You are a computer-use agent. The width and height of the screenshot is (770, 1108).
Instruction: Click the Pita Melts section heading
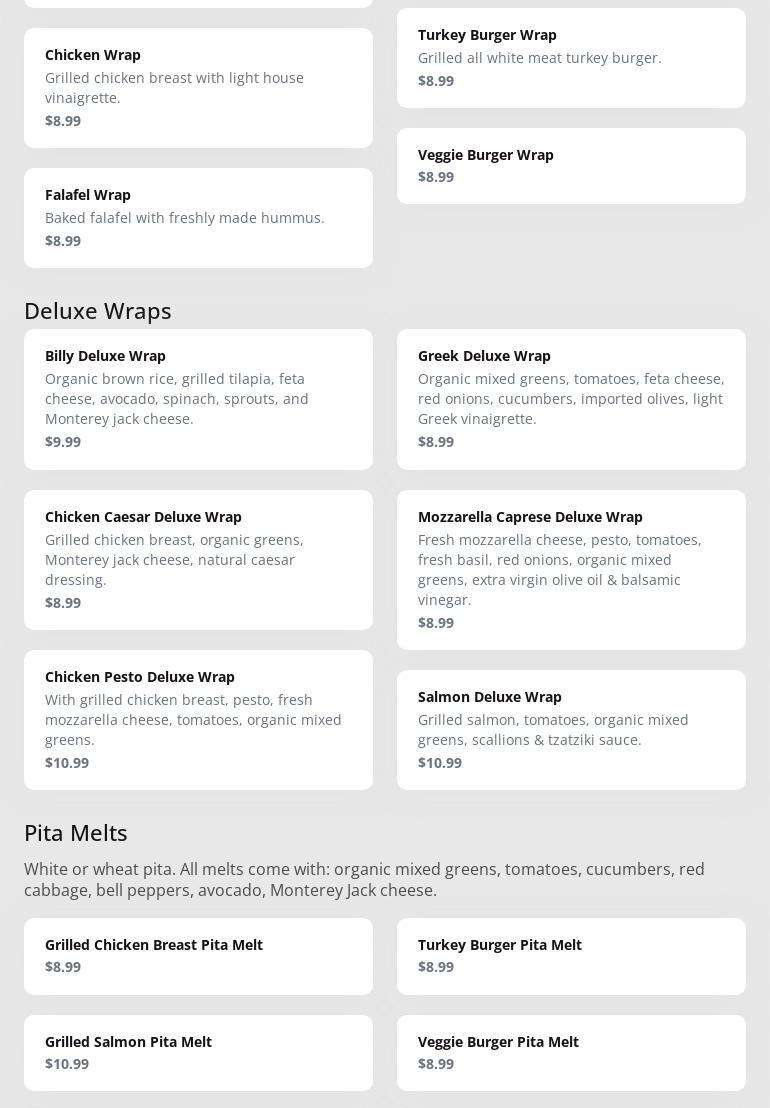(76, 833)
